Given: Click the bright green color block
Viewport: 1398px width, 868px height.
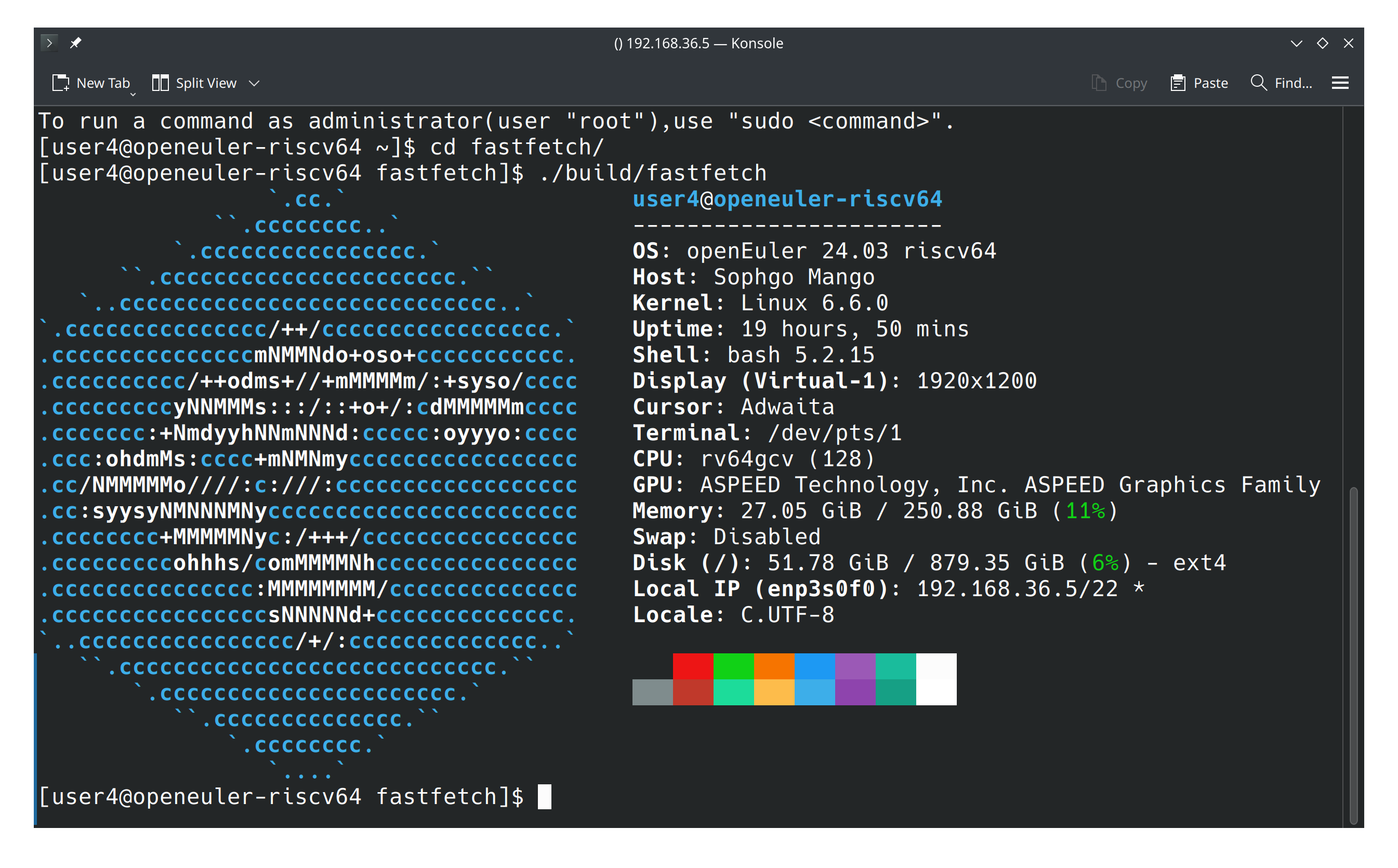Looking at the screenshot, I should pos(733,666).
